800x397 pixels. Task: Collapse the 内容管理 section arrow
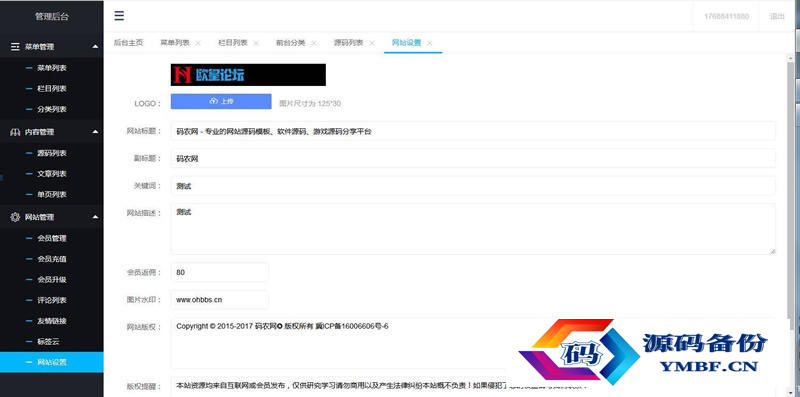point(95,132)
